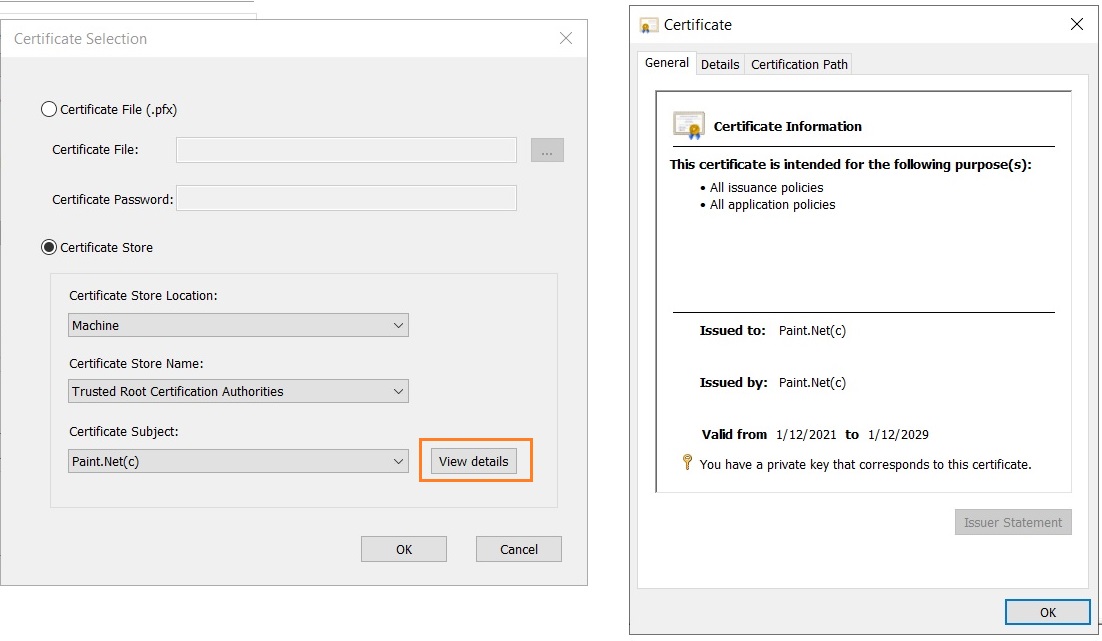
Task: Open the Certificate Store Location dropdown
Action: 238,325
